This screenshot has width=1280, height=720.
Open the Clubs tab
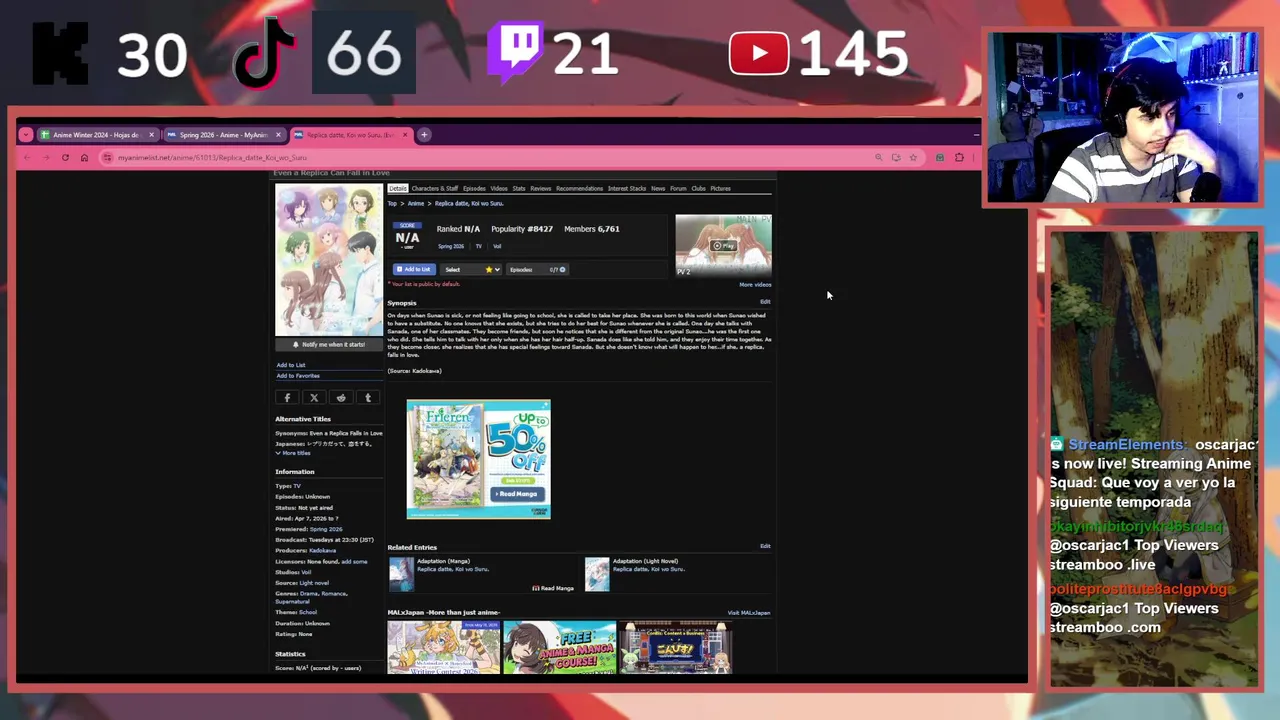(699, 188)
